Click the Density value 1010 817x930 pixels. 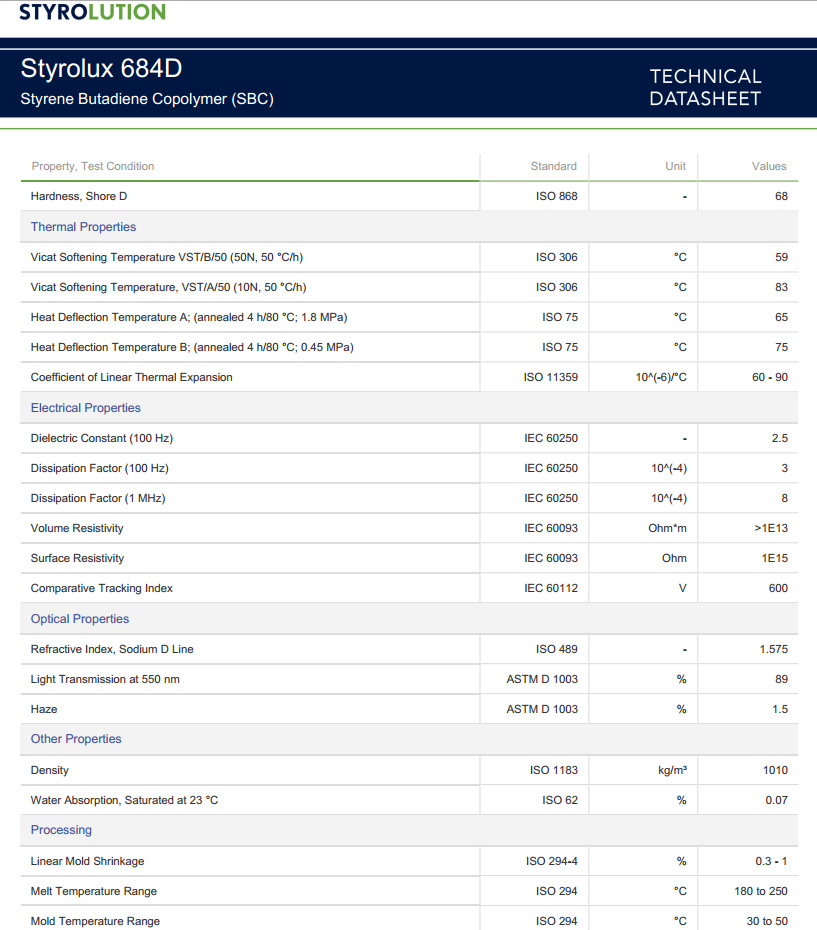tap(774, 770)
